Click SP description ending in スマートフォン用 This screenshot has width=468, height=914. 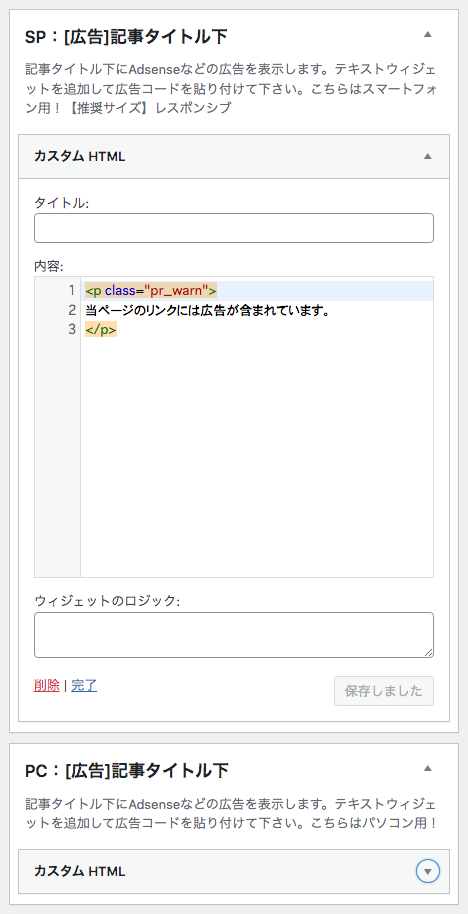tap(231, 89)
